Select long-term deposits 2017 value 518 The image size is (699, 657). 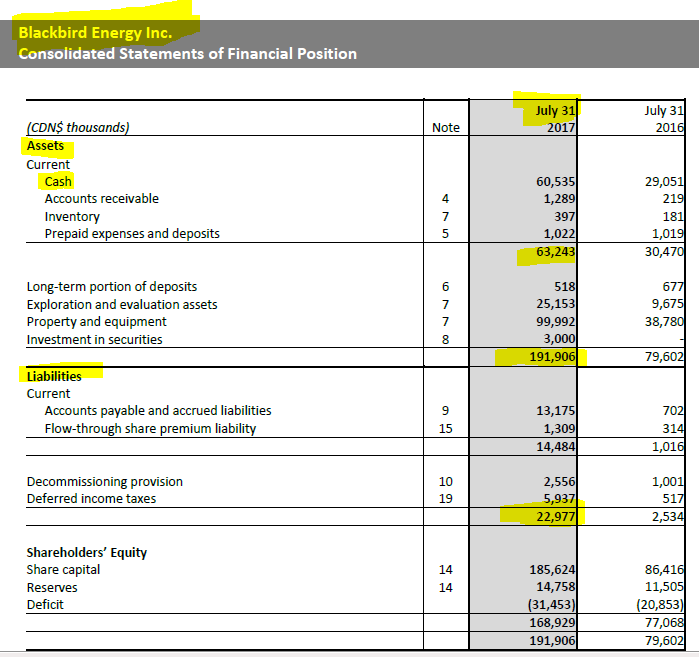565,287
